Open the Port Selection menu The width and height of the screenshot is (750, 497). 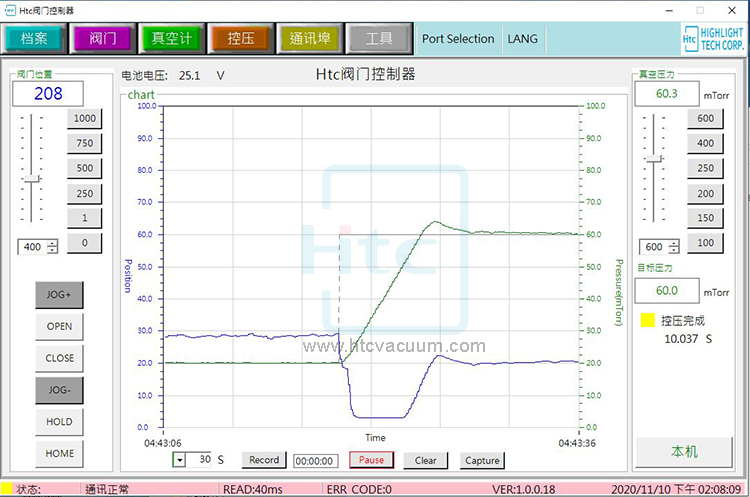[458, 39]
